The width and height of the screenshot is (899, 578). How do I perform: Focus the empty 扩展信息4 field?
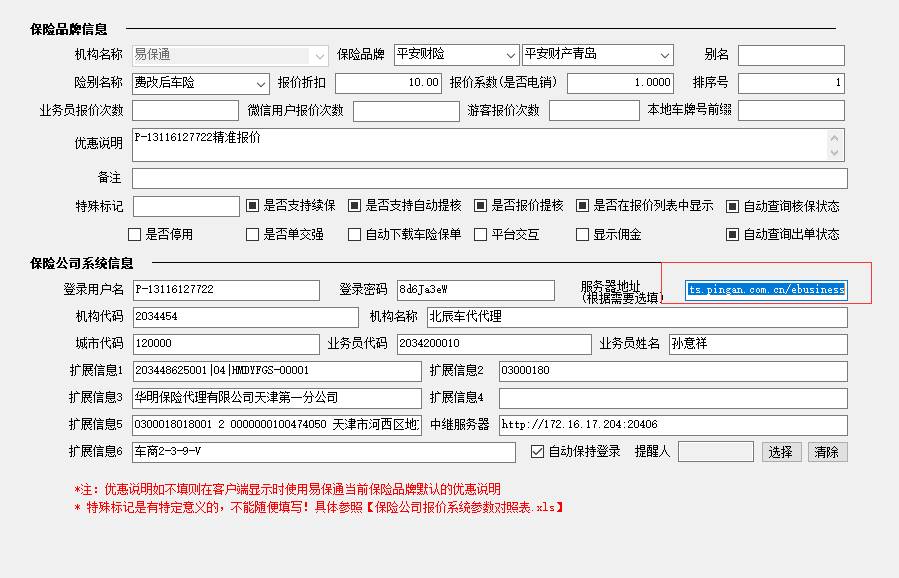(673, 398)
